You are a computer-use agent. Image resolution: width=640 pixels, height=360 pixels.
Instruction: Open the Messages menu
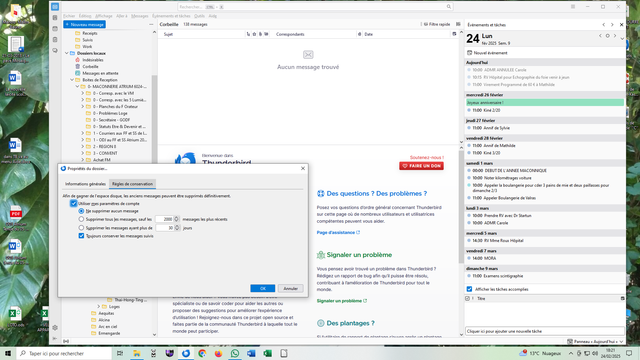(x=140, y=16)
